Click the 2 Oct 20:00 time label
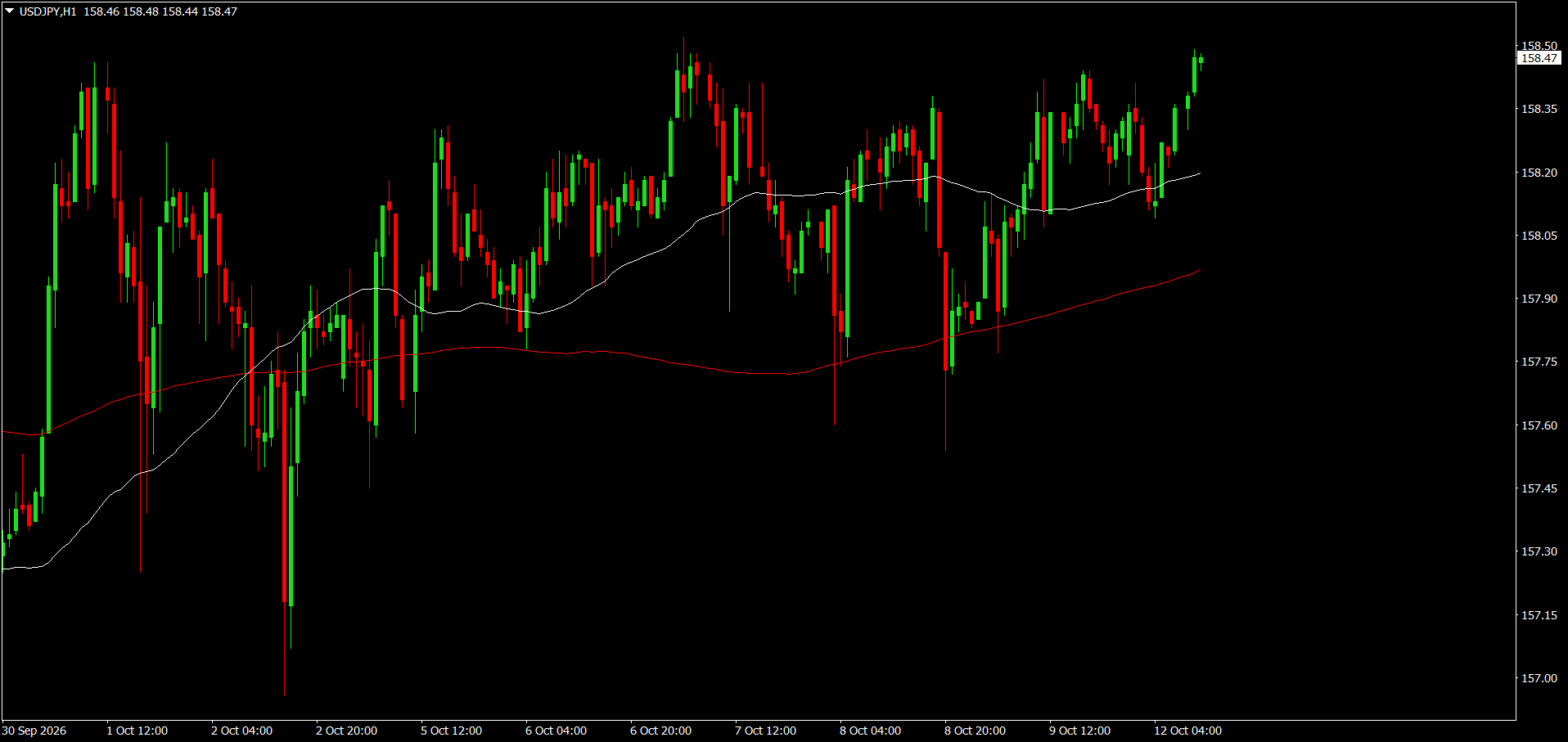Screen dimensions: 1568x742 347,731
